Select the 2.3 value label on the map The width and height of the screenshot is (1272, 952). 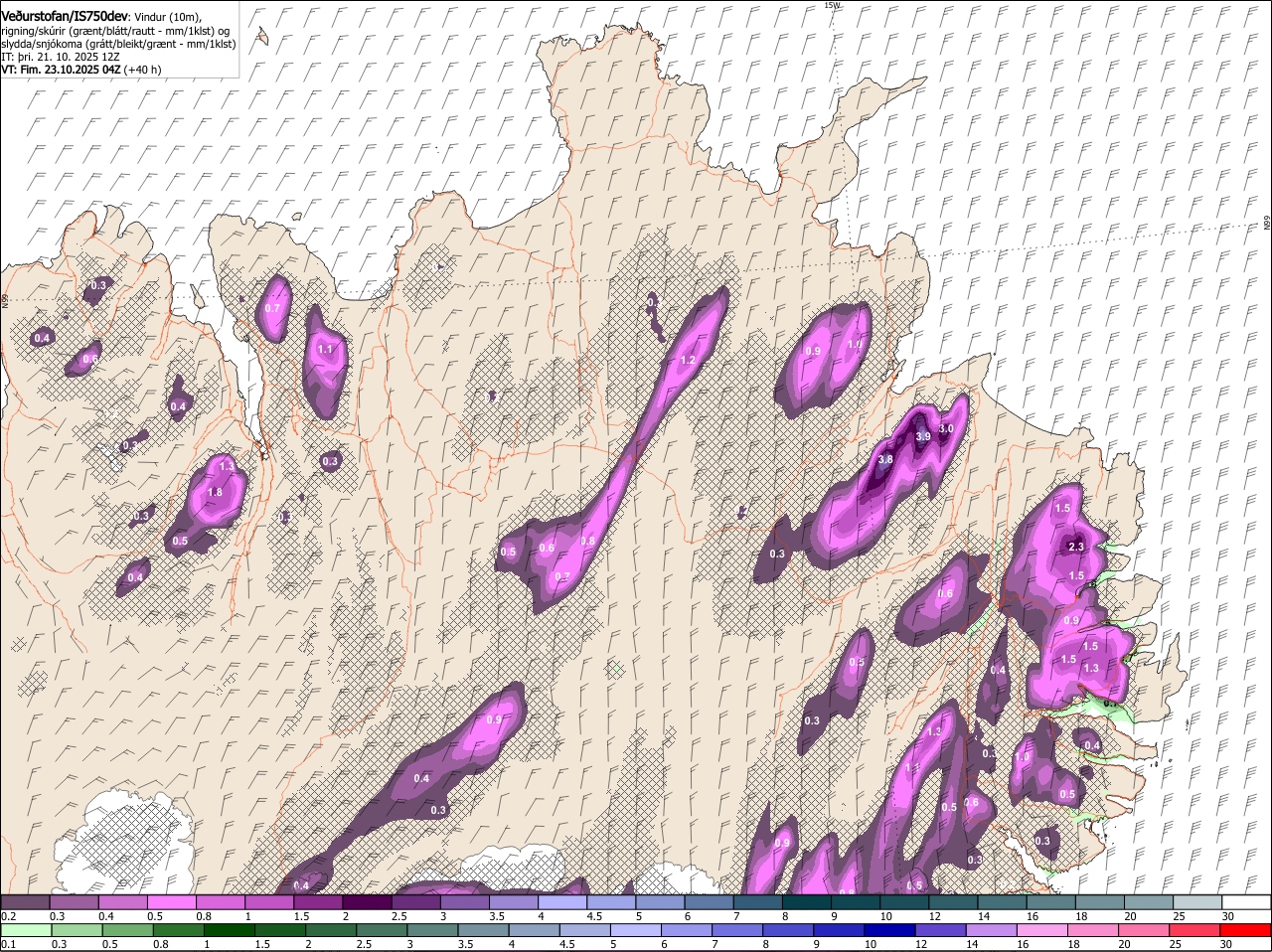[x=1076, y=547]
